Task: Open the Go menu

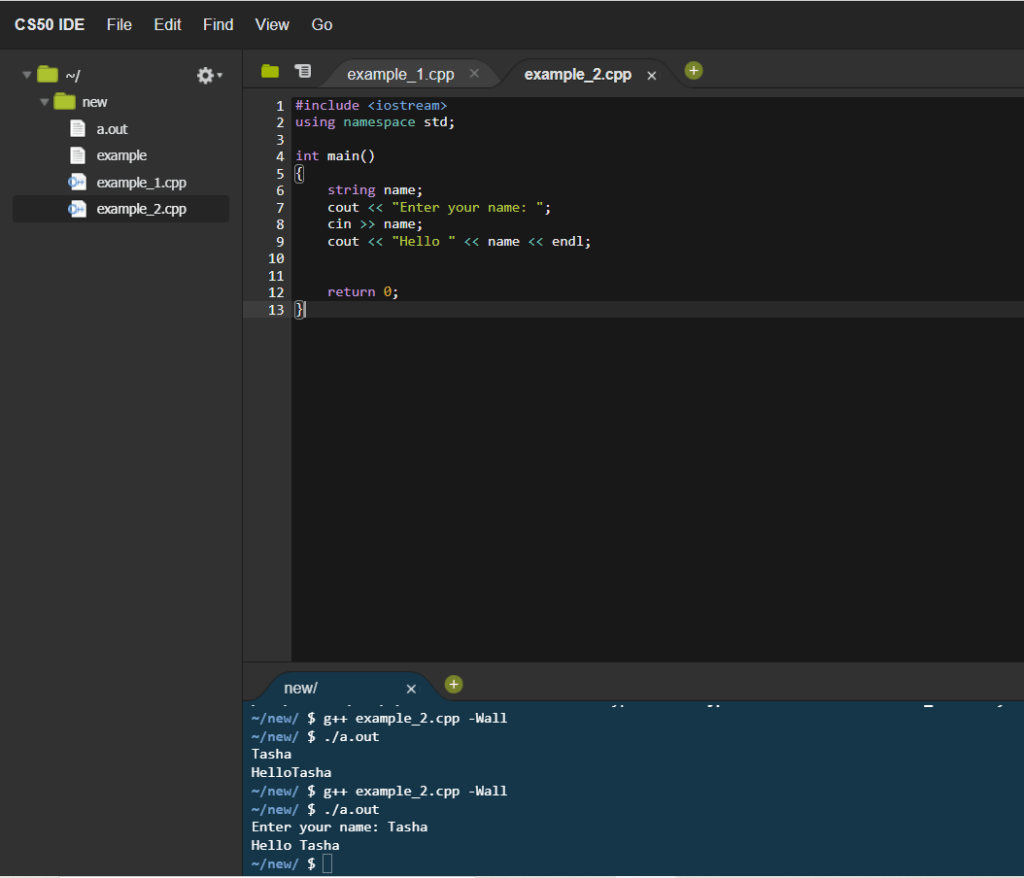Action: pos(322,24)
